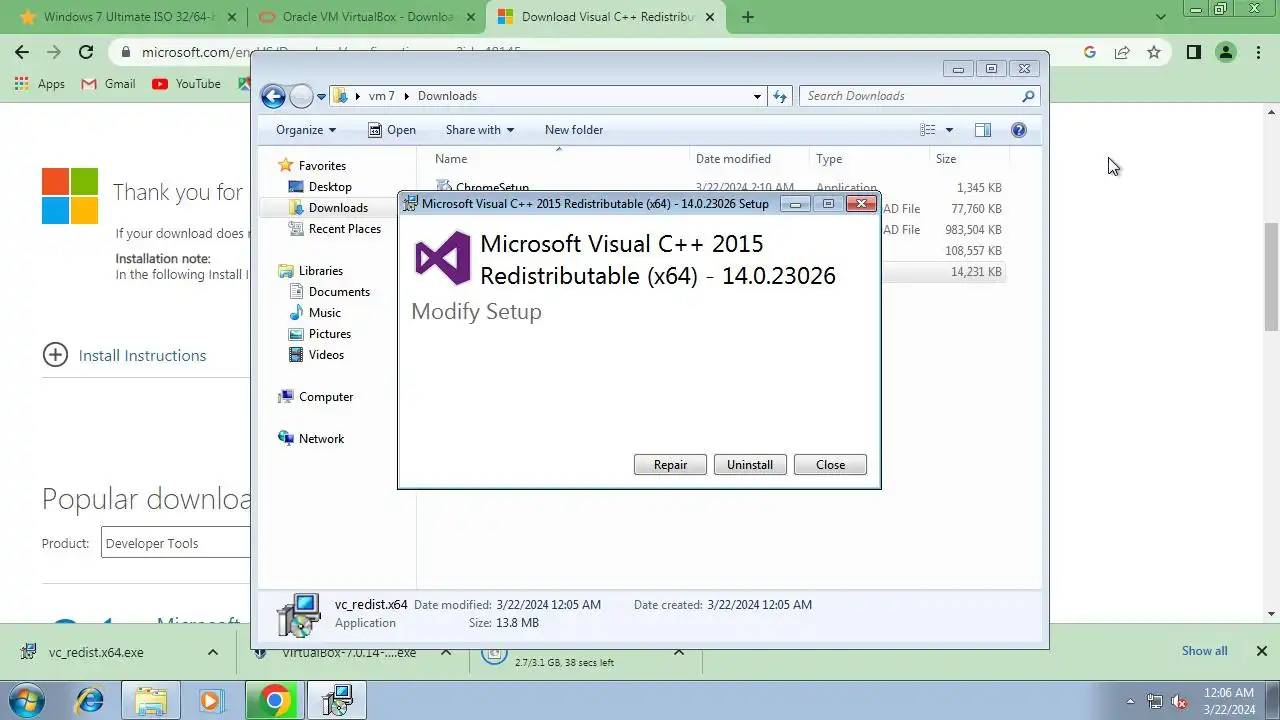Select Favorites in navigation pane
This screenshot has height=720, width=1280.
pyautogui.click(x=312, y=166)
